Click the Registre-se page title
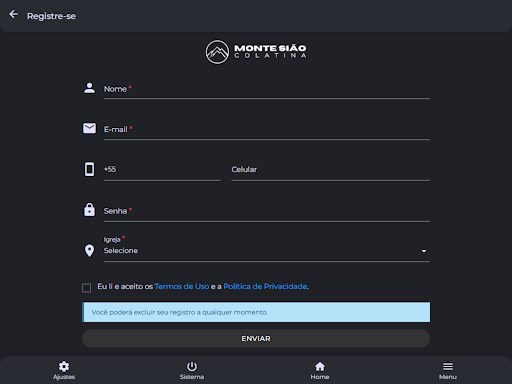512x384 pixels. [51, 16]
